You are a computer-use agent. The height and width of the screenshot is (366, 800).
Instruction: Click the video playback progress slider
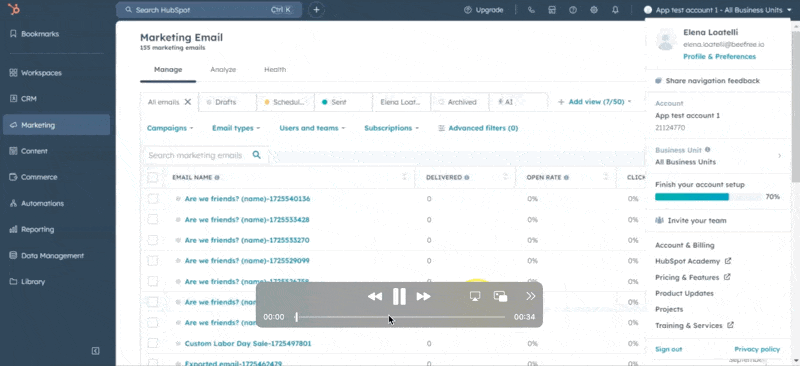400,317
